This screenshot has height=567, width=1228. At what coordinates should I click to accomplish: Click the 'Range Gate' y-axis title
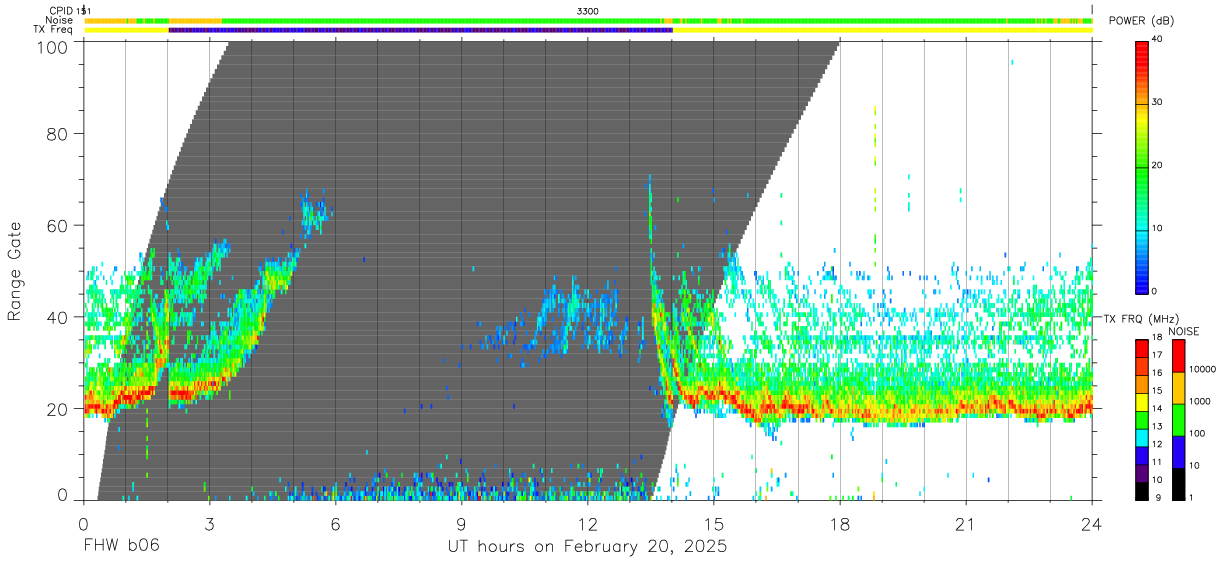coord(15,271)
